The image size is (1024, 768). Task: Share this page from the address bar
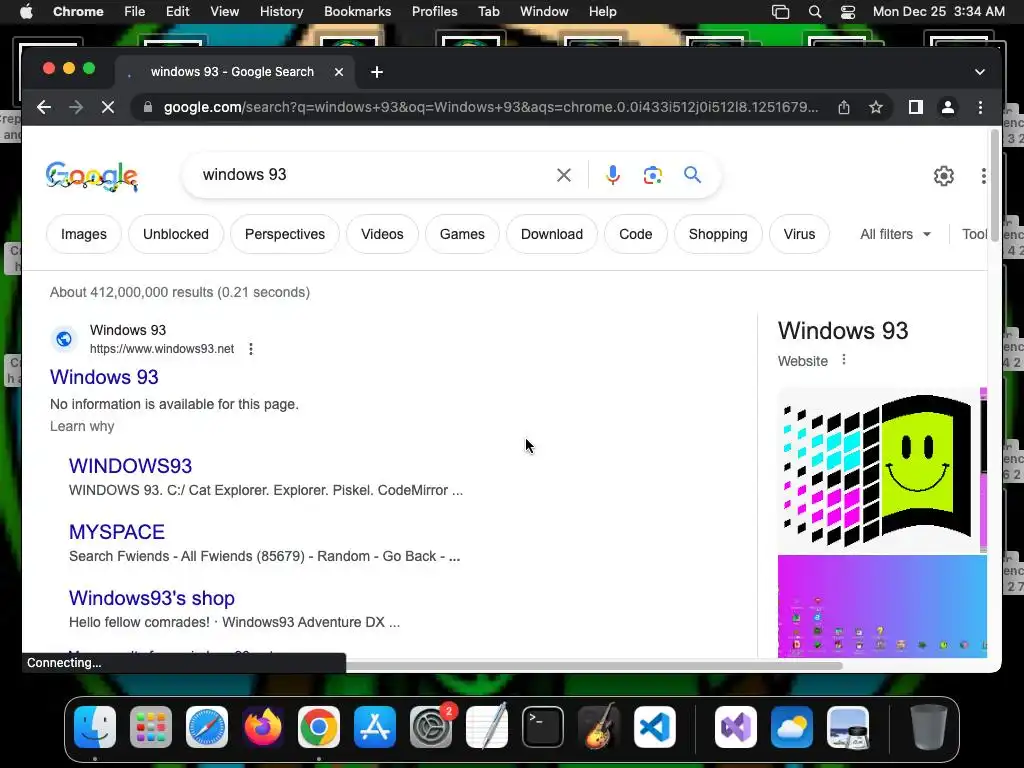click(844, 107)
